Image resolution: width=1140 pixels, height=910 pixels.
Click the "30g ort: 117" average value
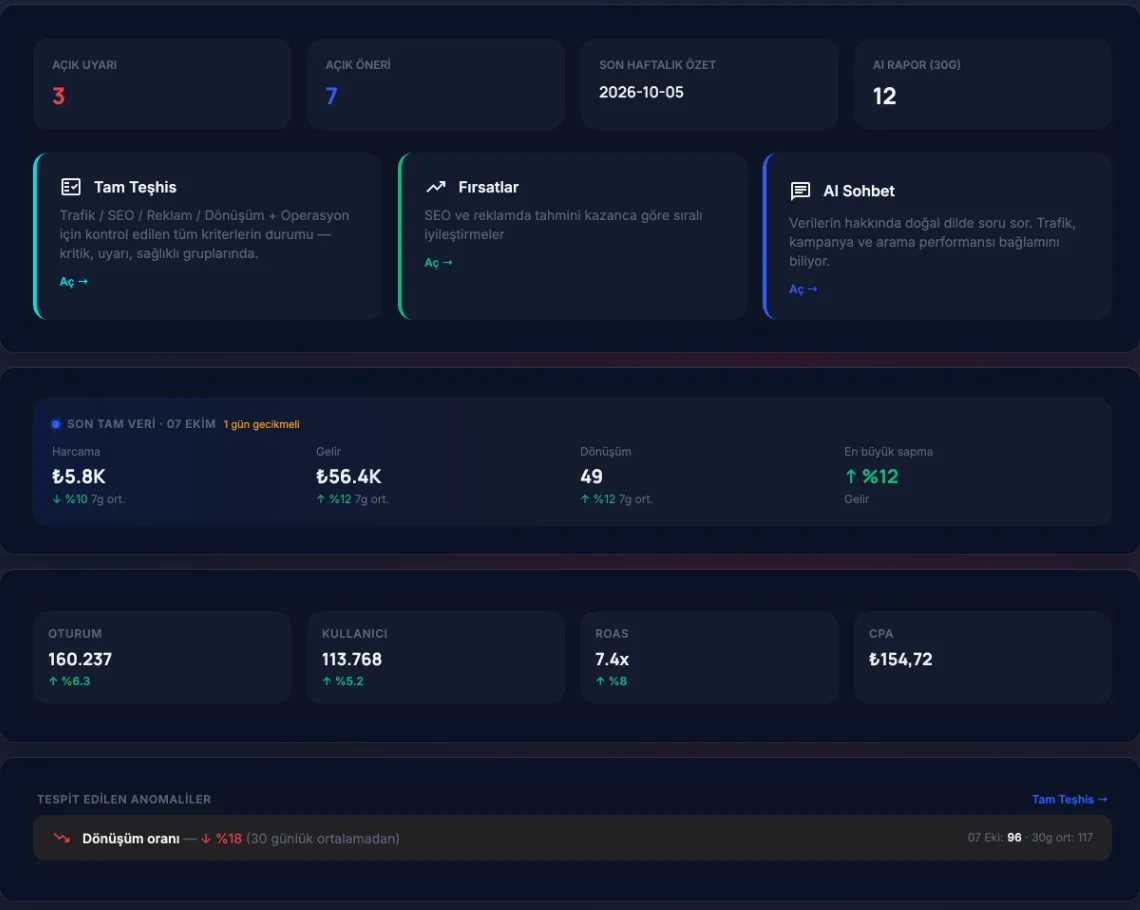coord(1062,837)
